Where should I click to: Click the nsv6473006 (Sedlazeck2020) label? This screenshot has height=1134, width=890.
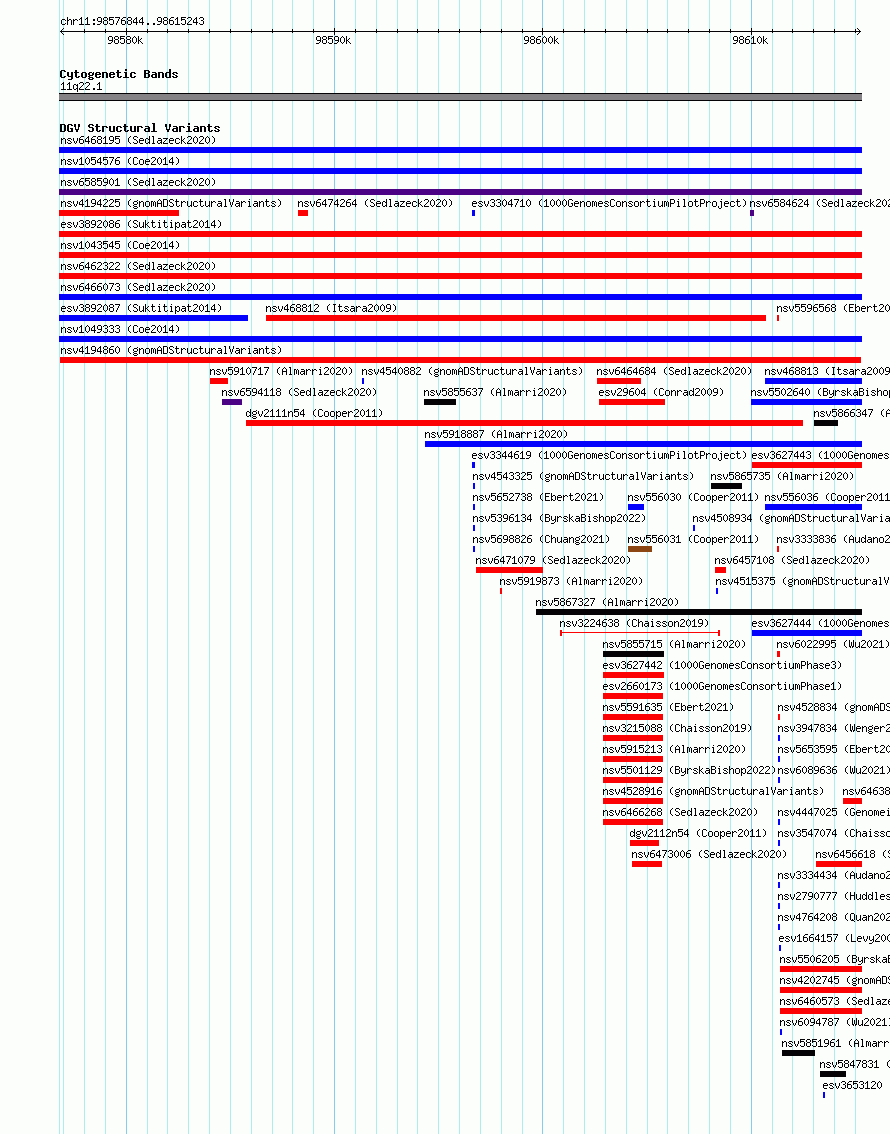[x=709, y=853]
